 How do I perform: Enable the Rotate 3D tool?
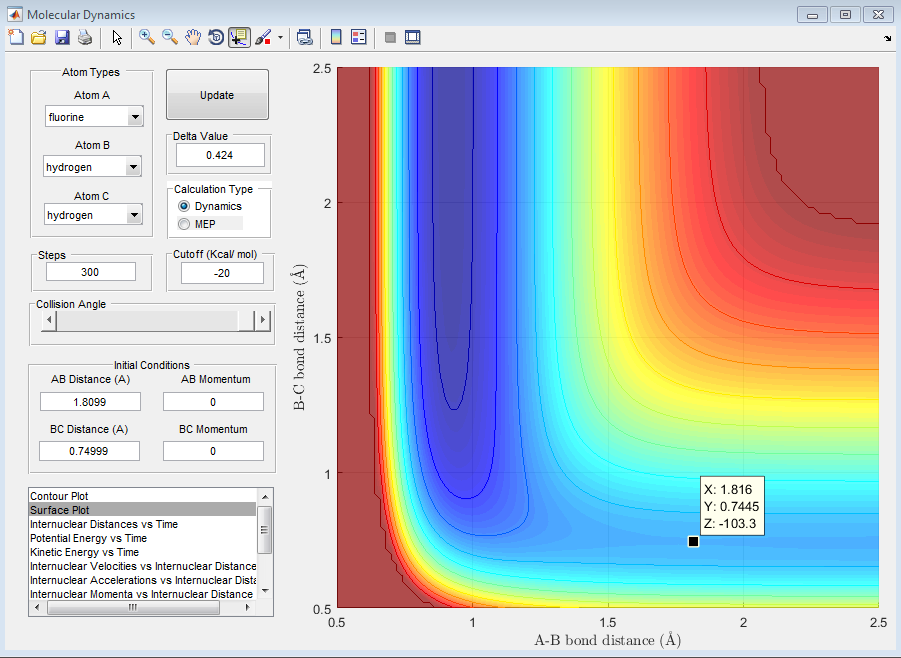coord(215,37)
